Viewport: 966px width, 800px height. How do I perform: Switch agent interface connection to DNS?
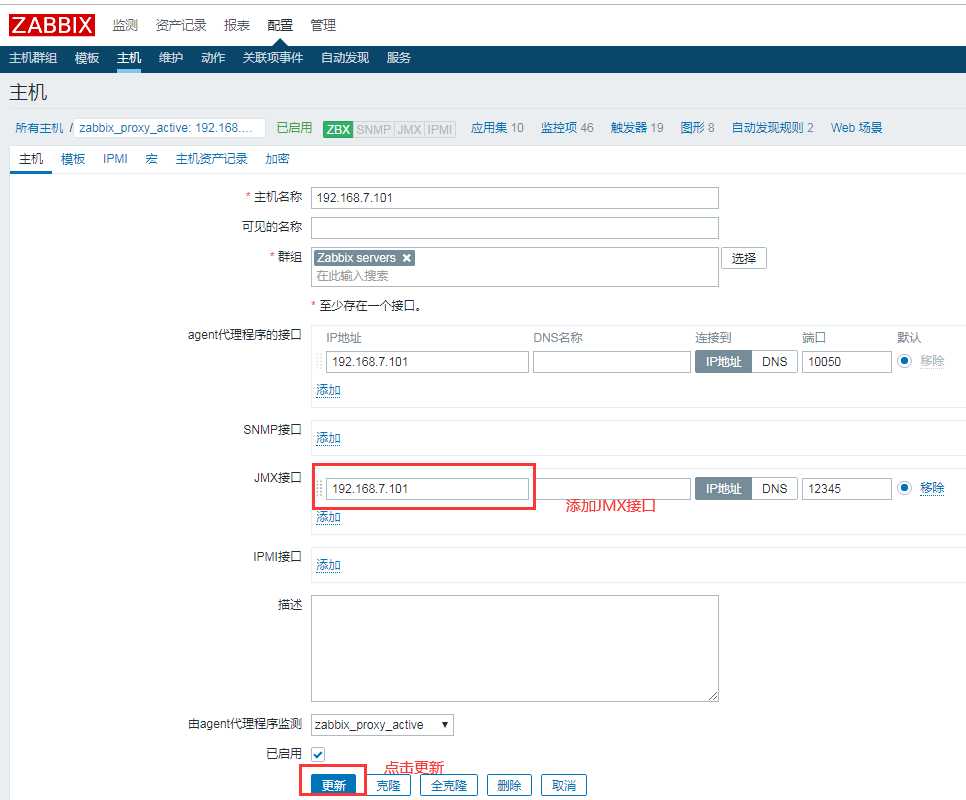point(774,362)
